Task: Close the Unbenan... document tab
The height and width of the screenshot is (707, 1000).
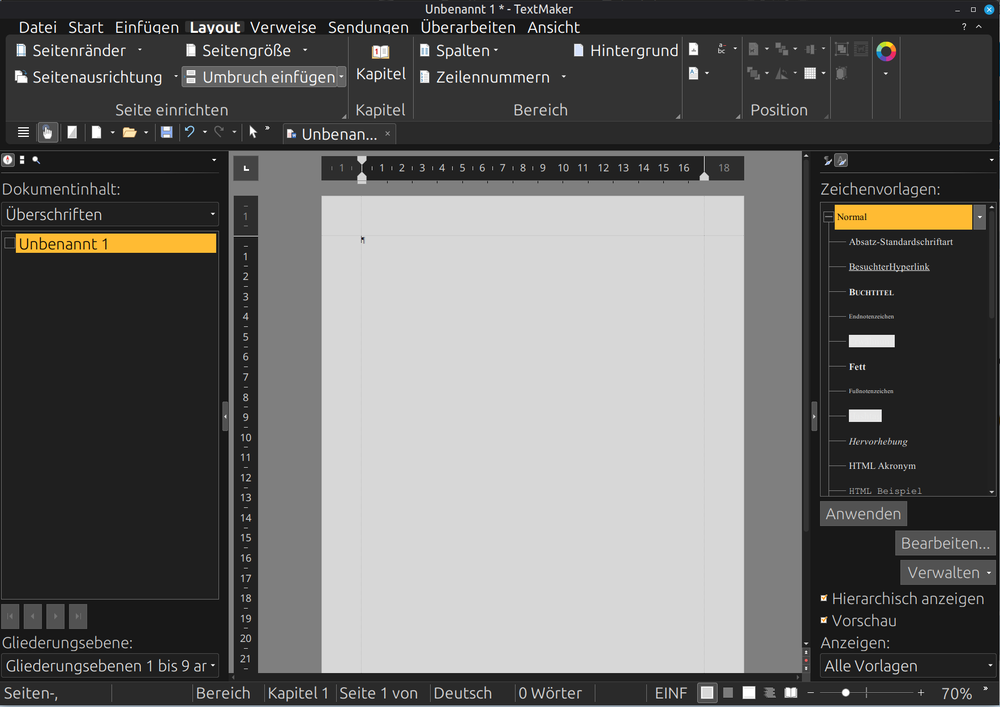Action: click(x=387, y=134)
